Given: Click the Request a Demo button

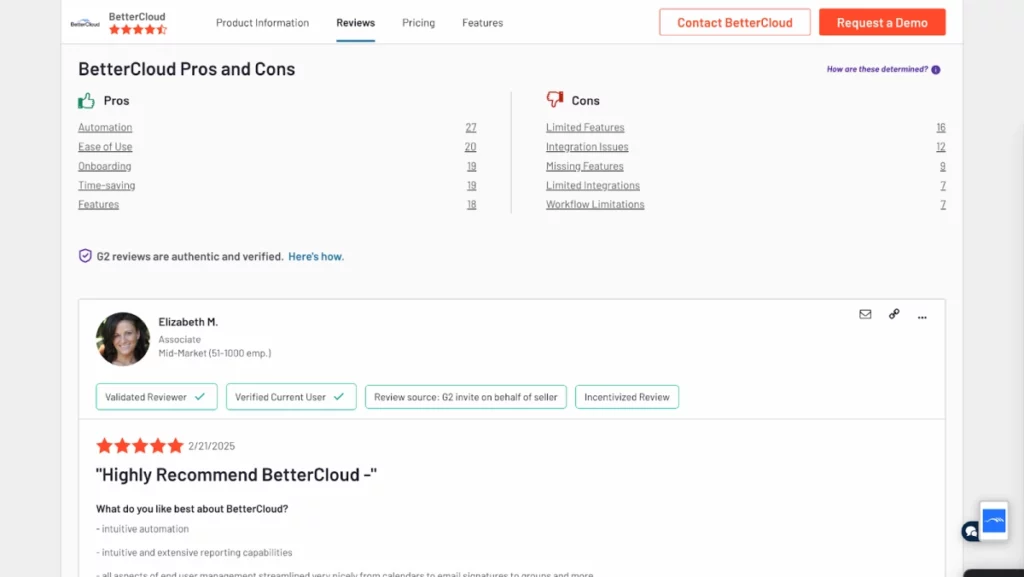Looking at the screenshot, I should [x=882, y=22].
